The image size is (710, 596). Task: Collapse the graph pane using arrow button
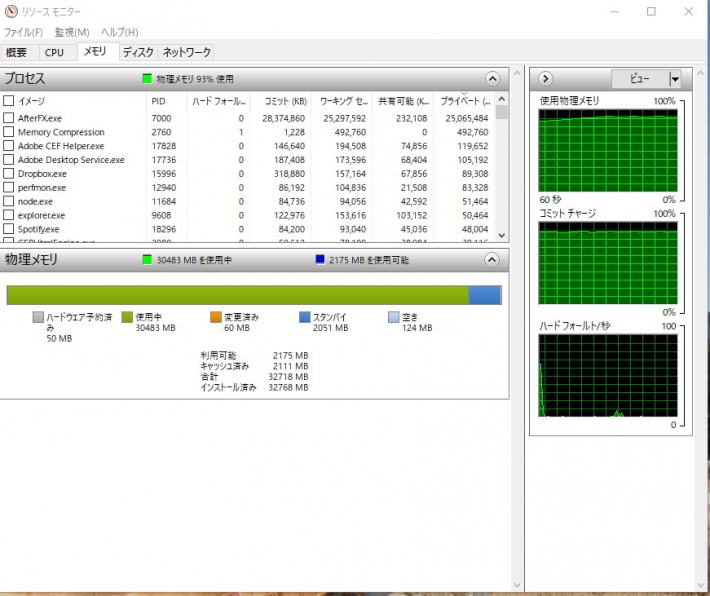(x=546, y=79)
